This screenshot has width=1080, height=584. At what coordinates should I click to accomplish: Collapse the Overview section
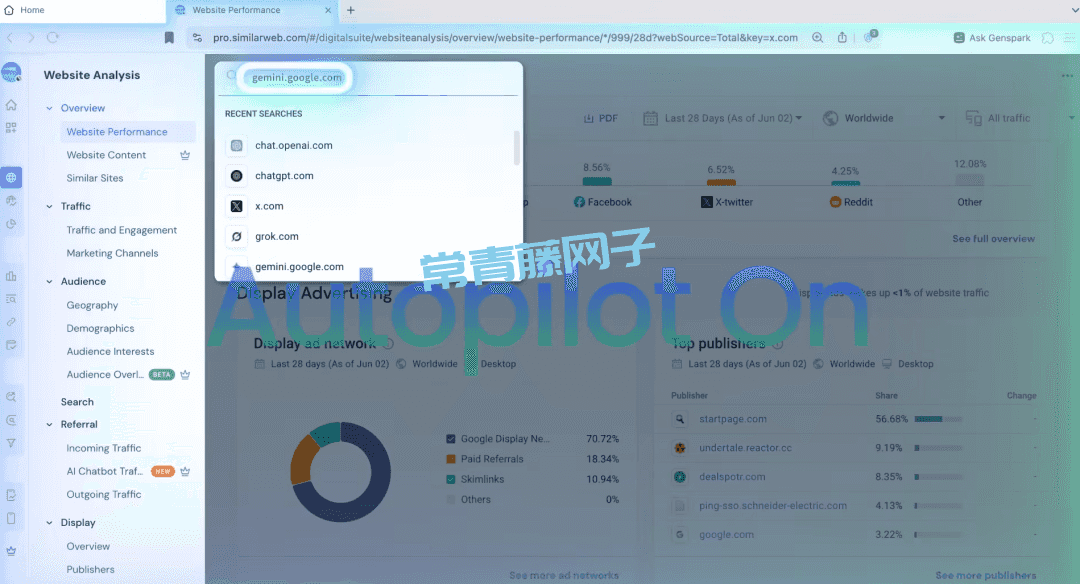coord(50,108)
